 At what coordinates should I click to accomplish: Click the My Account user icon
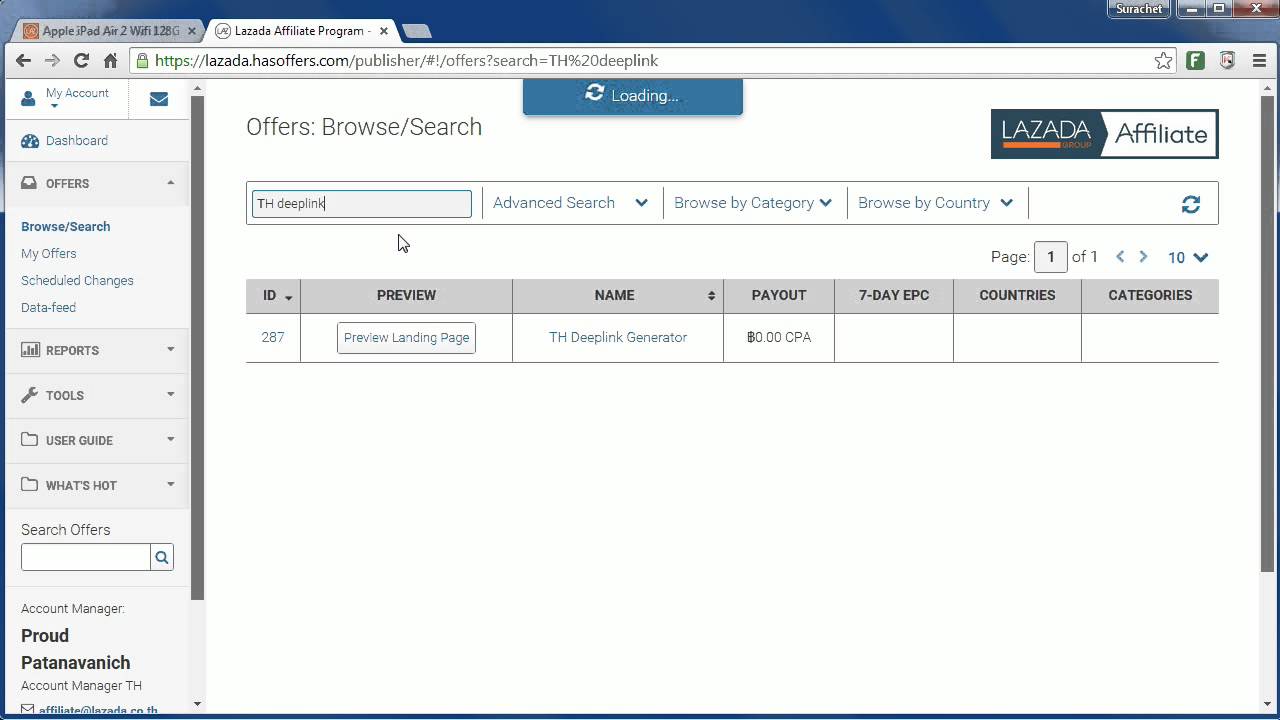point(28,99)
